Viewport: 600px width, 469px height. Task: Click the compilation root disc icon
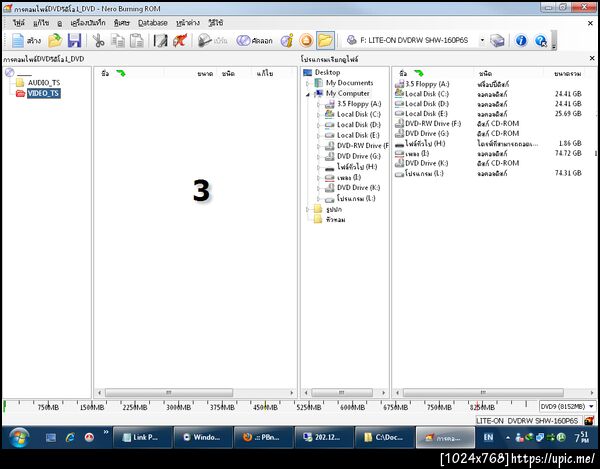click(10, 72)
